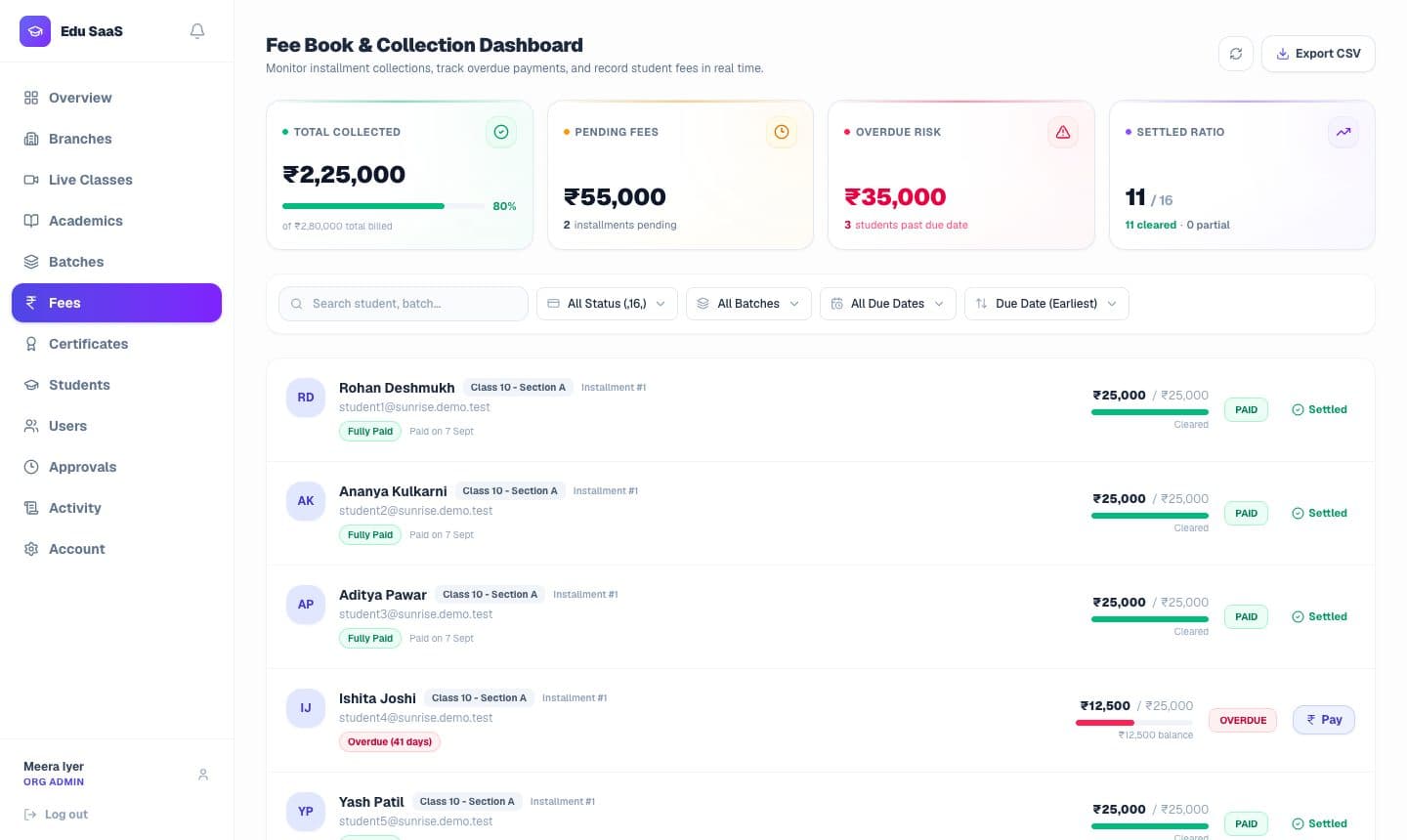The height and width of the screenshot is (840, 1407).
Task: Click the Total Collected progress bar
Action: tap(383, 206)
